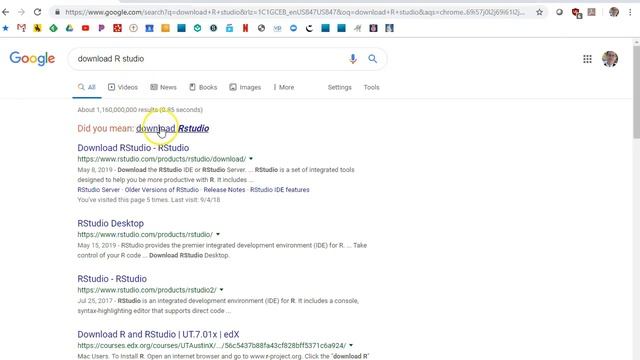The height and width of the screenshot is (360, 640).
Task: Open the Google account avatar
Action: (x=610, y=59)
